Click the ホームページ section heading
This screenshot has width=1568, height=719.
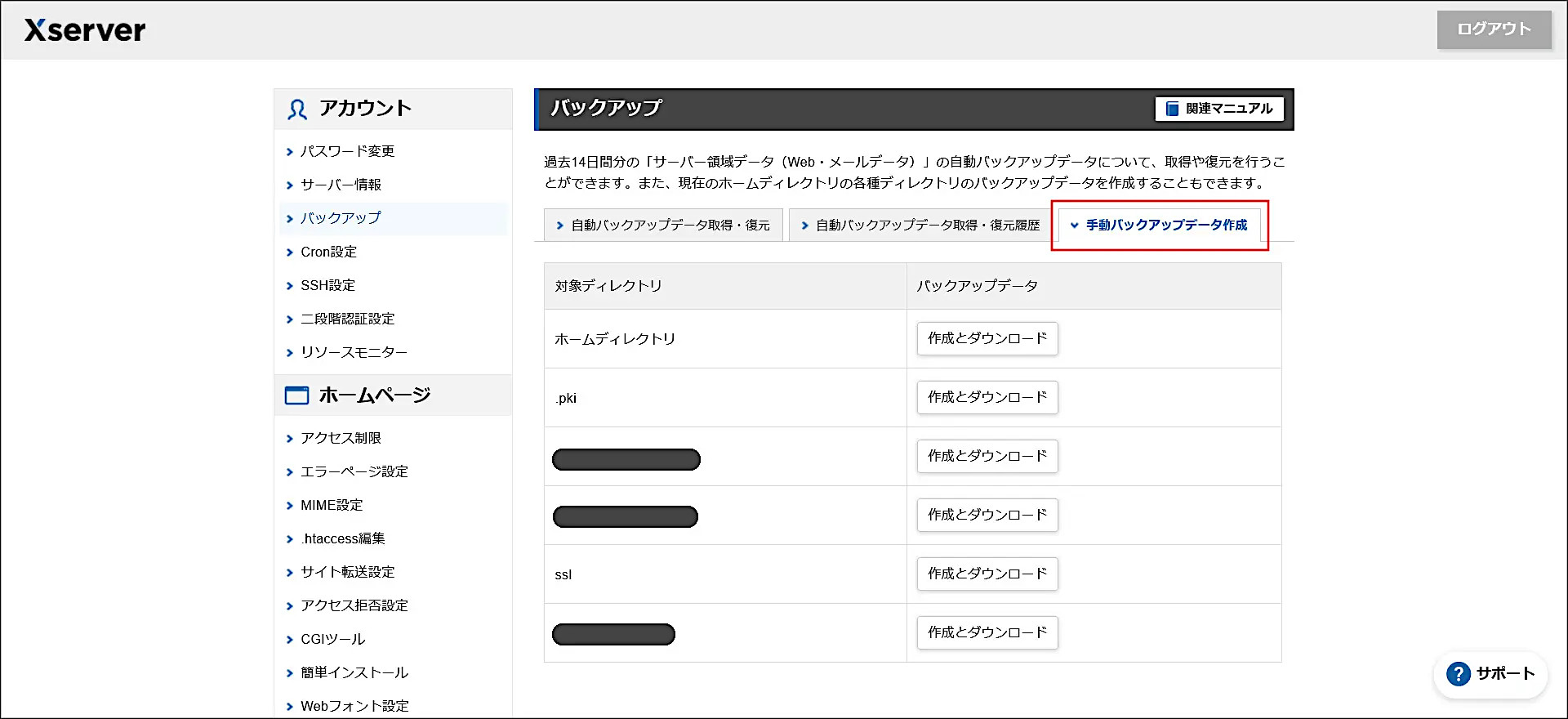click(374, 395)
